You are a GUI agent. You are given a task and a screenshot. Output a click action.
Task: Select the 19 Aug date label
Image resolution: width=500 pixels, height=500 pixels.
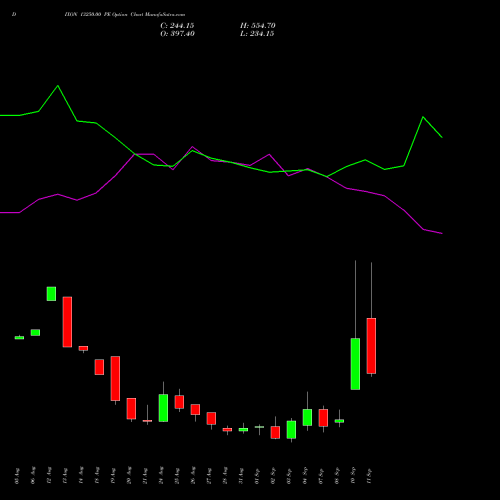click(x=113, y=476)
